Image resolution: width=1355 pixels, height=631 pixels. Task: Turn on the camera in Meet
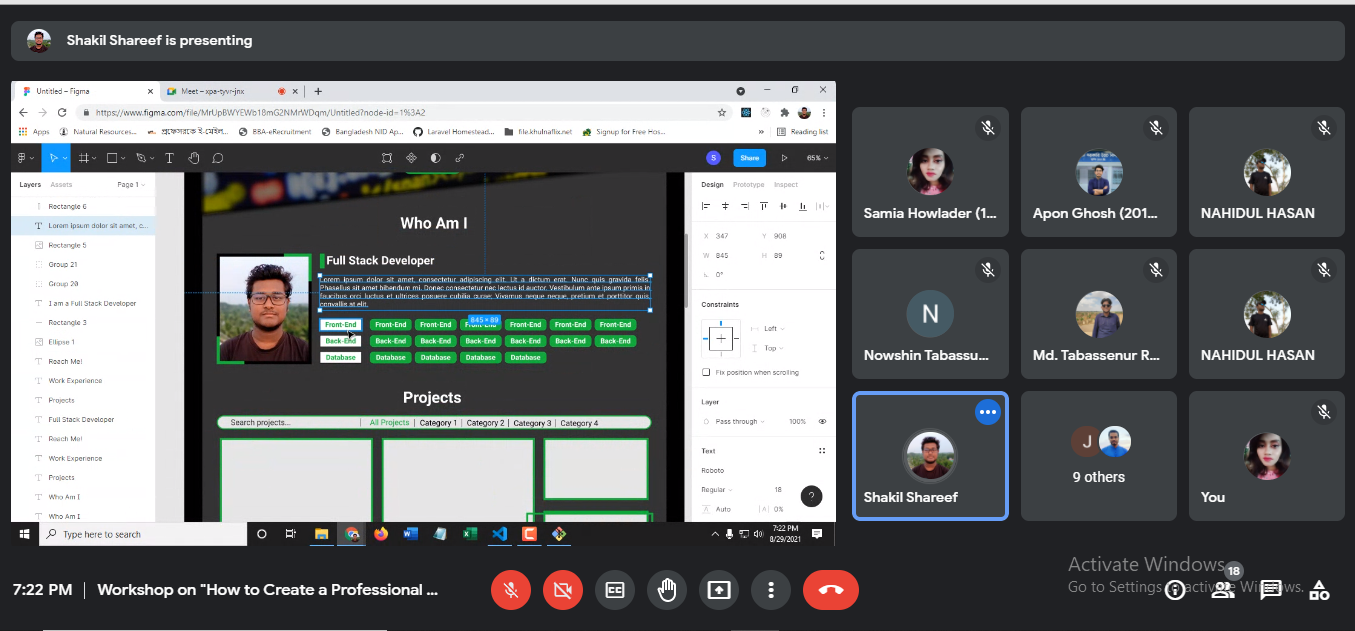(x=563, y=590)
